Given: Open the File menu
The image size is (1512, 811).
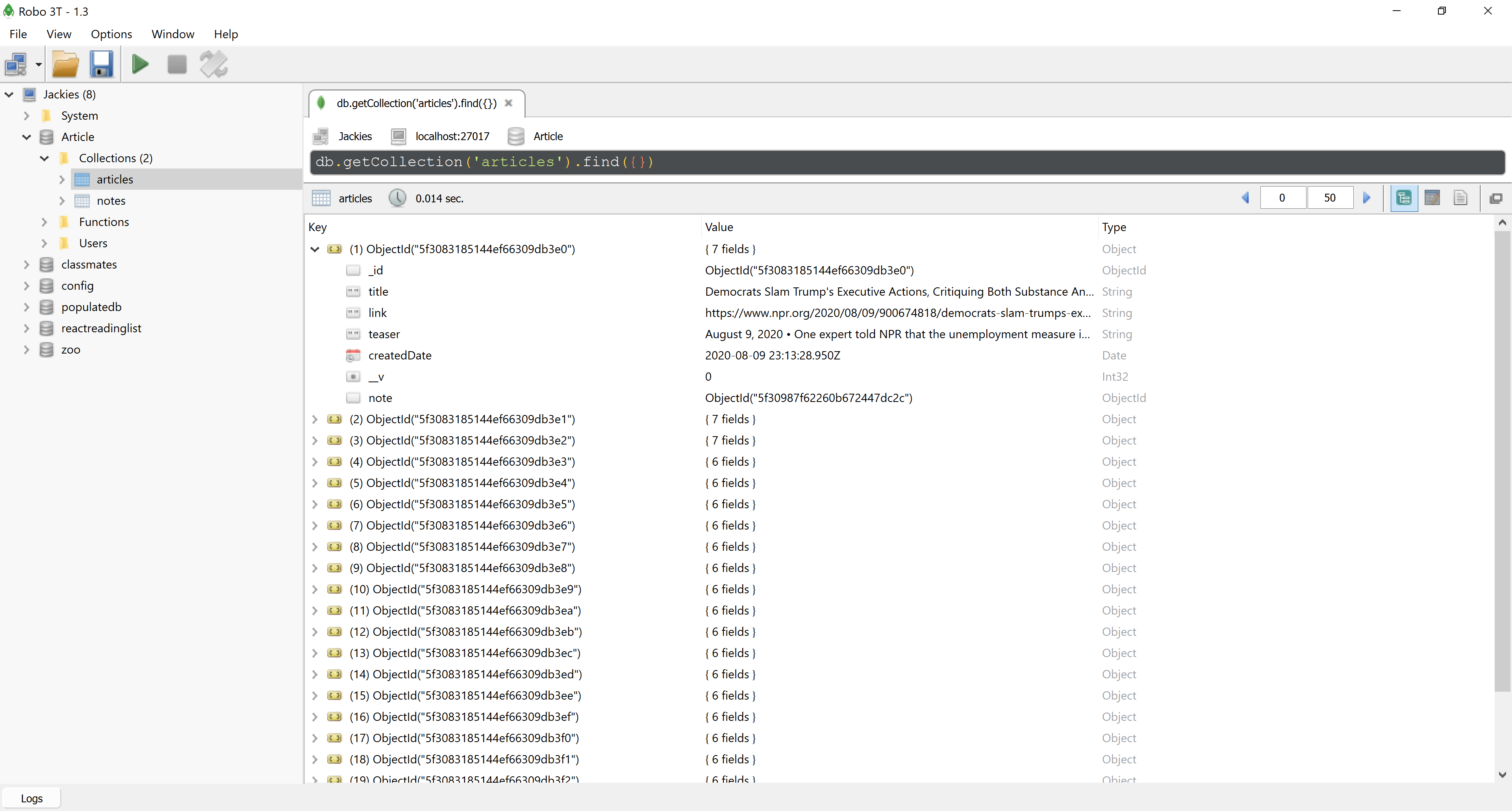Looking at the screenshot, I should click(x=18, y=34).
